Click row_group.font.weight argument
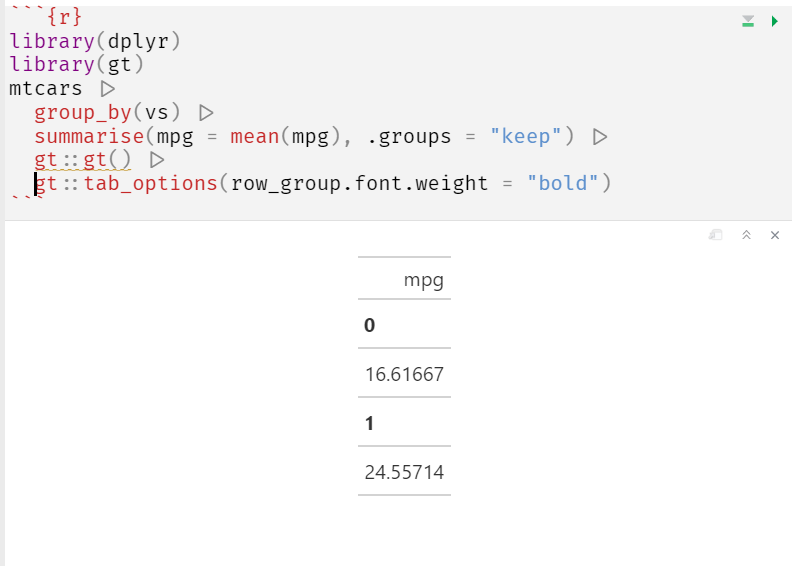The image size is (792, 566). pos(359,183)
